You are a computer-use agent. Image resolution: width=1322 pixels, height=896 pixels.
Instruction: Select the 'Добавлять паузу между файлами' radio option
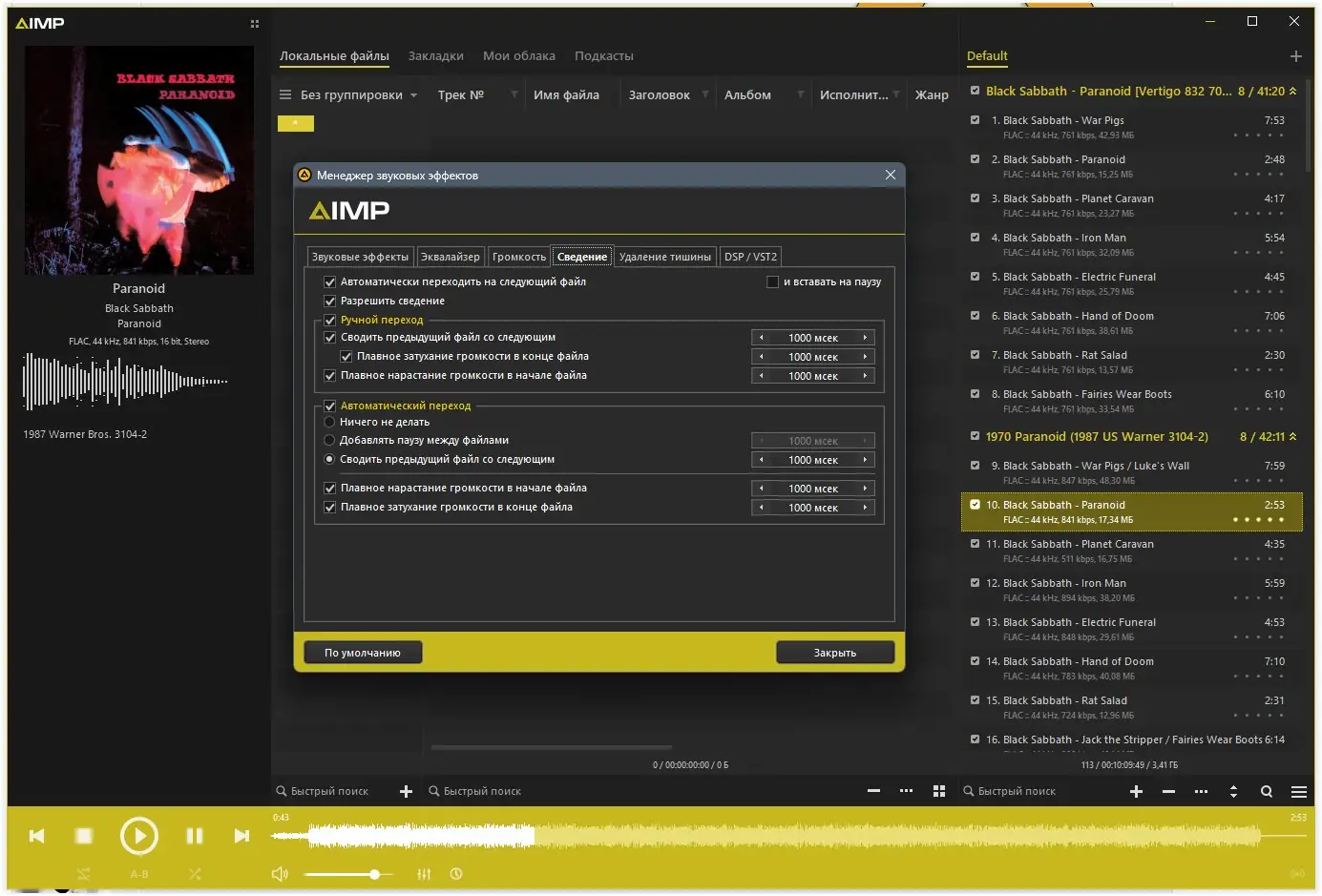coord(329,440)
